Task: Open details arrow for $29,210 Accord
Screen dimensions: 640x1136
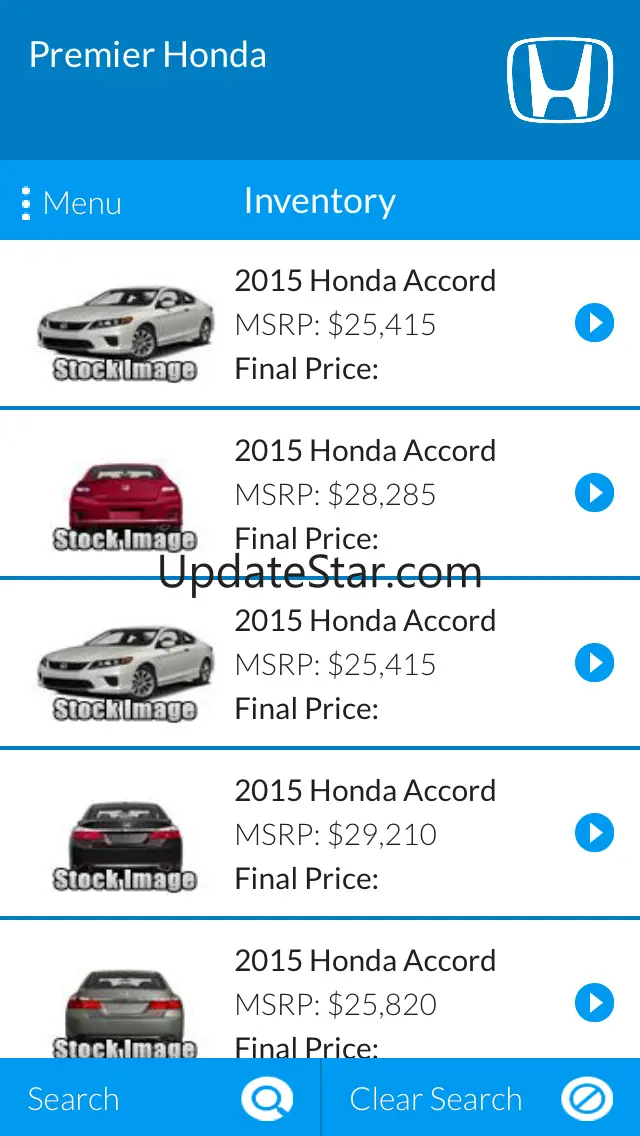Action: click(594, 833)
